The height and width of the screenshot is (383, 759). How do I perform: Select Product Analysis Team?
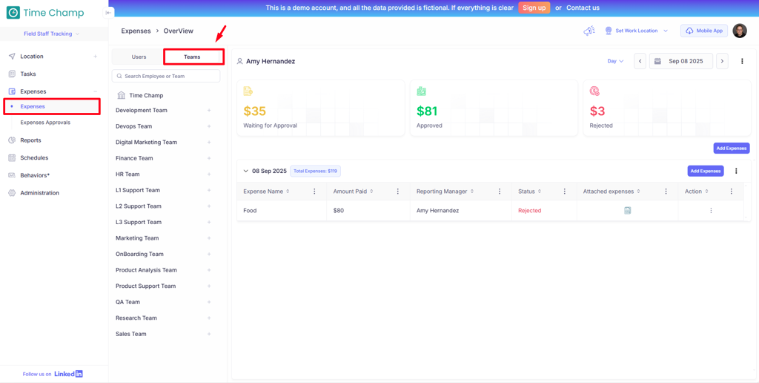(x=146, y=270)
